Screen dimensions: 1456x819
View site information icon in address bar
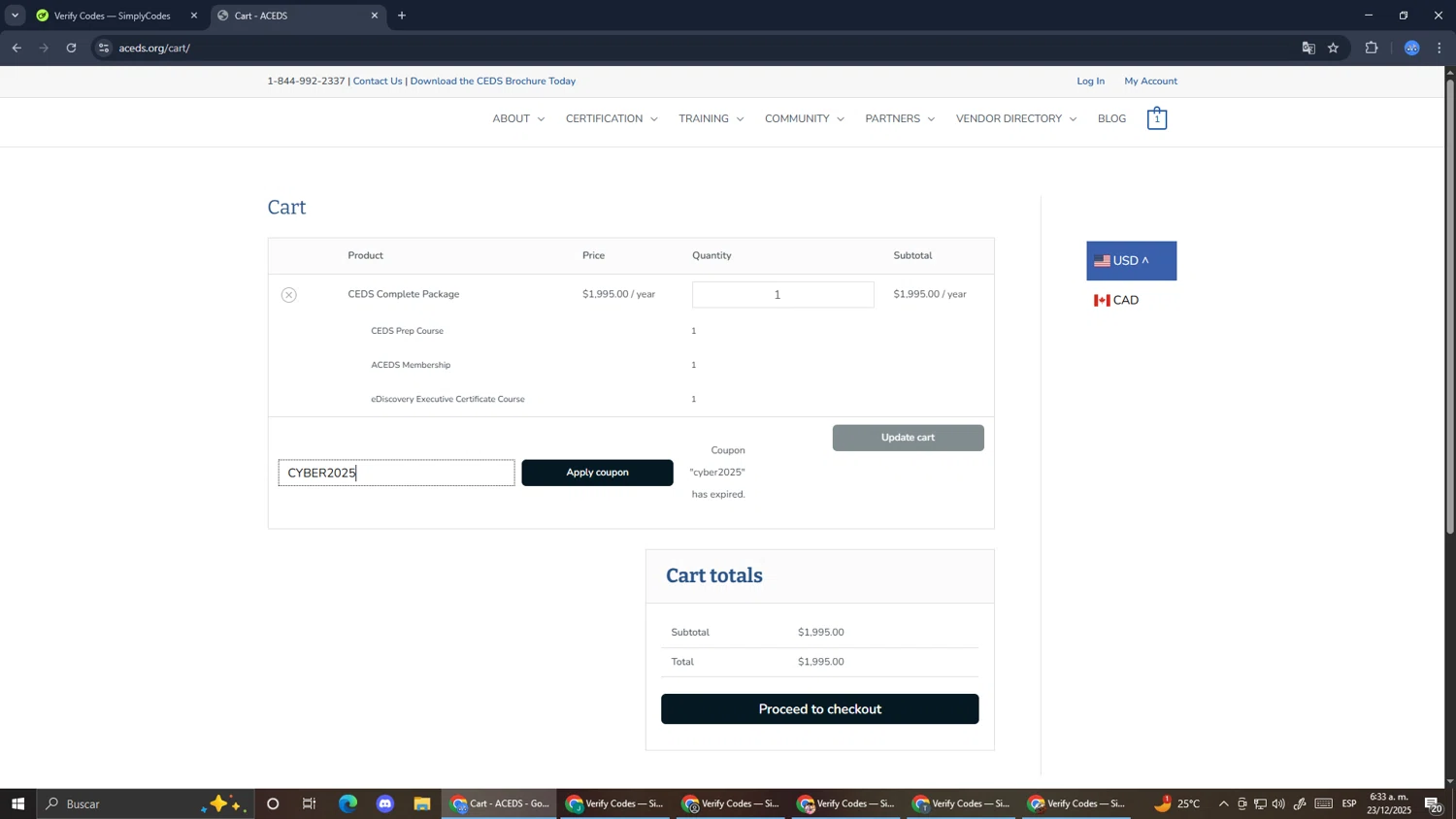click(104, 48)
